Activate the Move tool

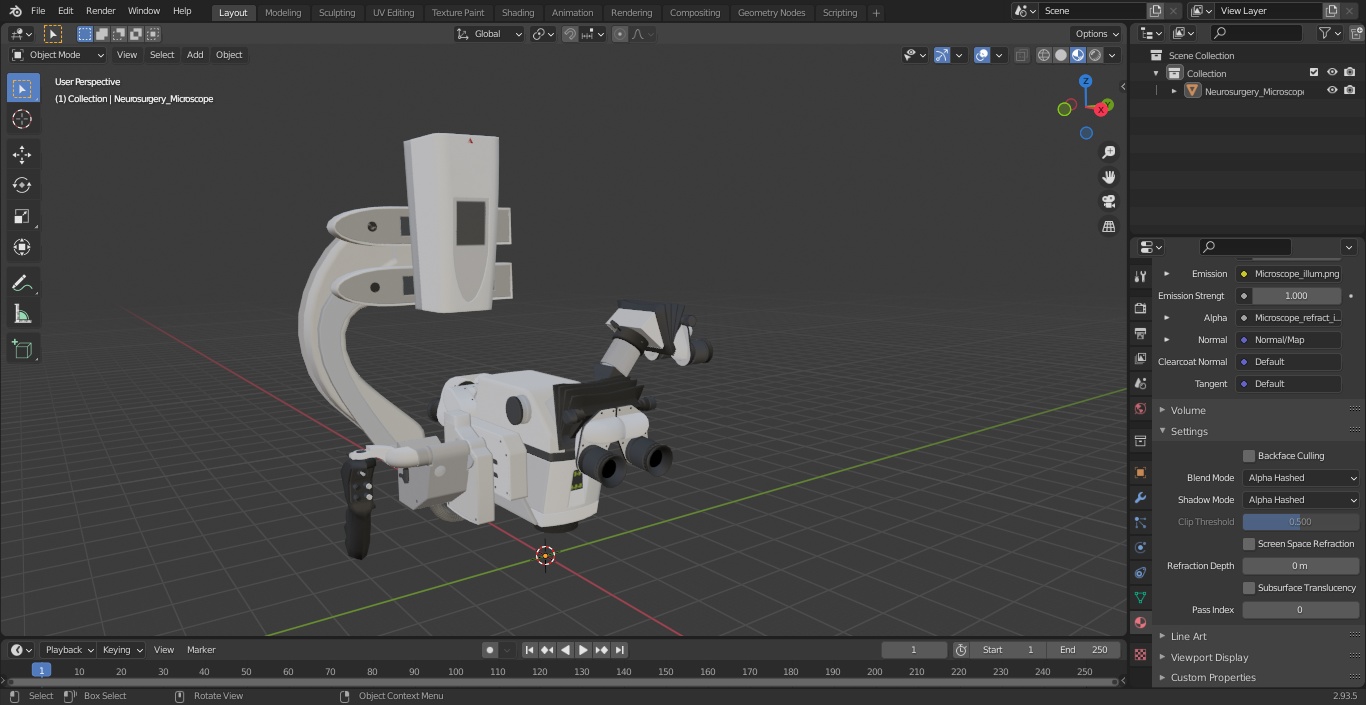pos(22,155)
